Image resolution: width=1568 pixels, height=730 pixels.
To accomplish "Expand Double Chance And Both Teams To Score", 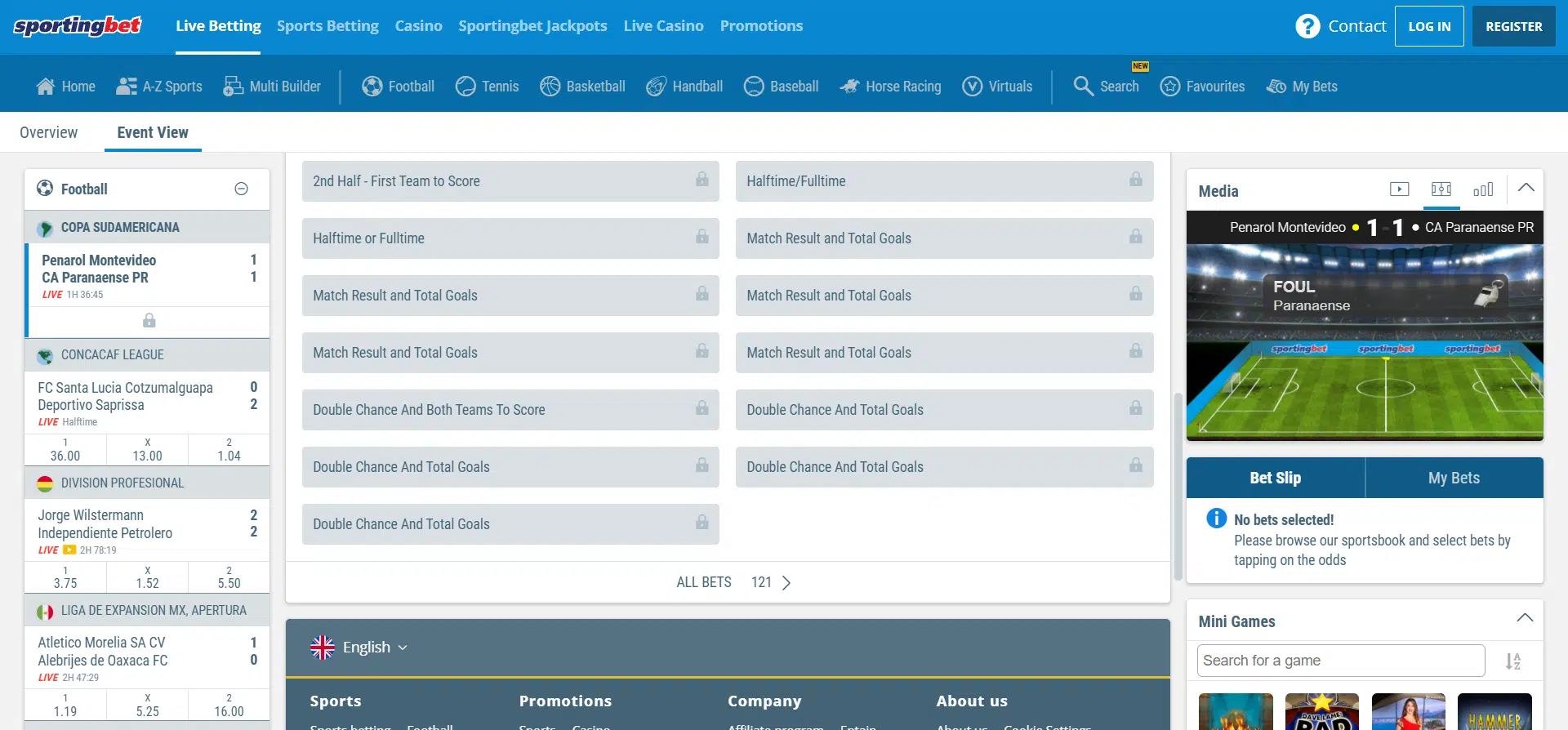I will (x=510, y=410).
